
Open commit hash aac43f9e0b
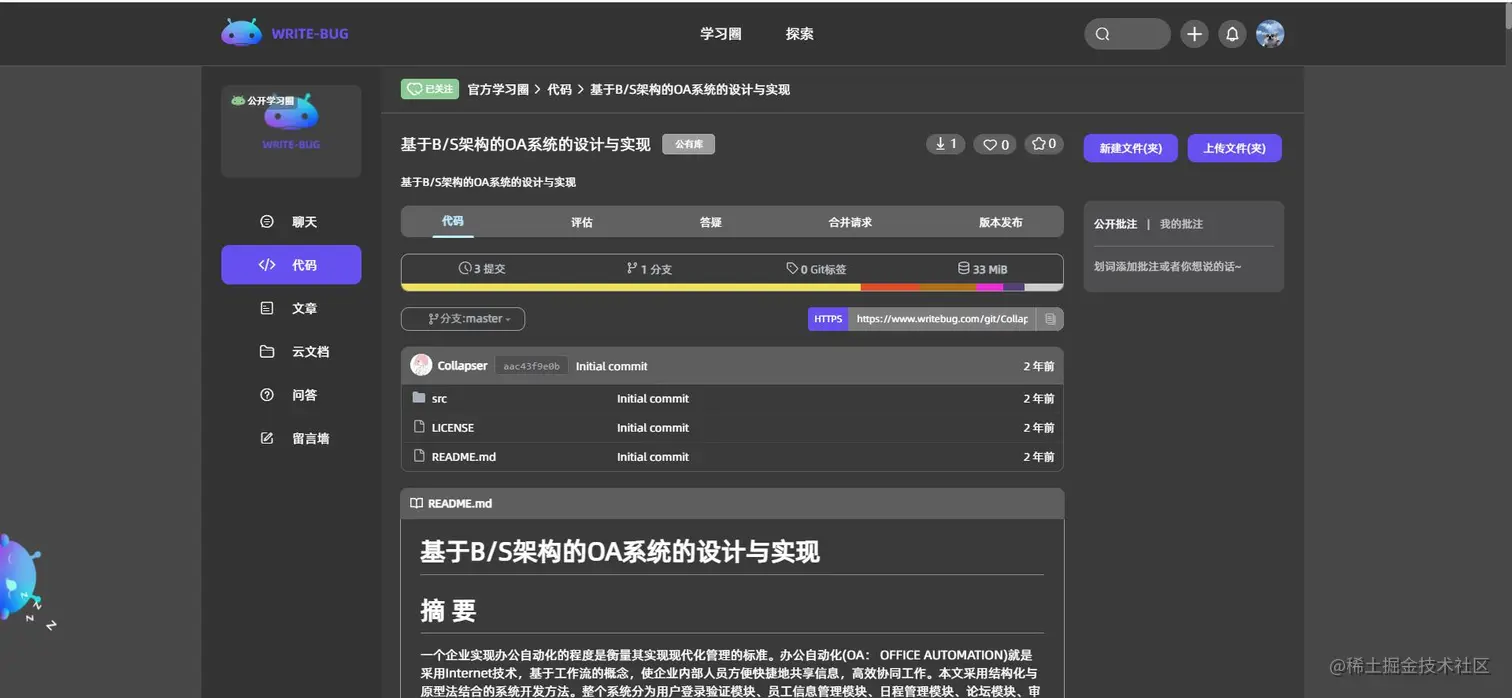[x=531, y=366]
